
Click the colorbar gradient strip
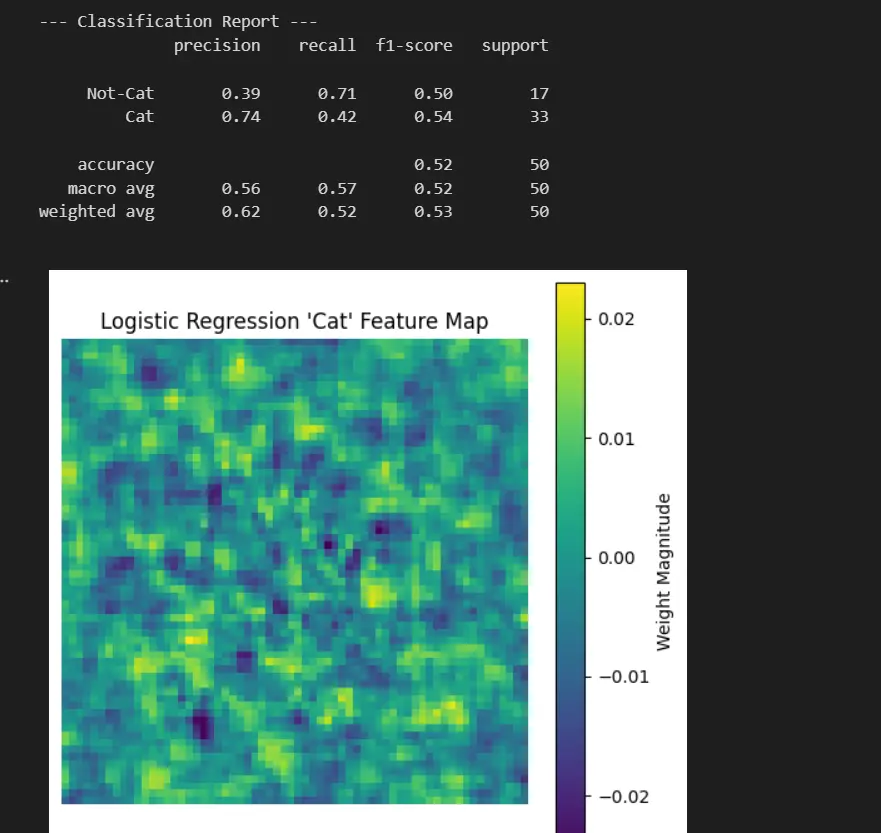click(570, 558)
